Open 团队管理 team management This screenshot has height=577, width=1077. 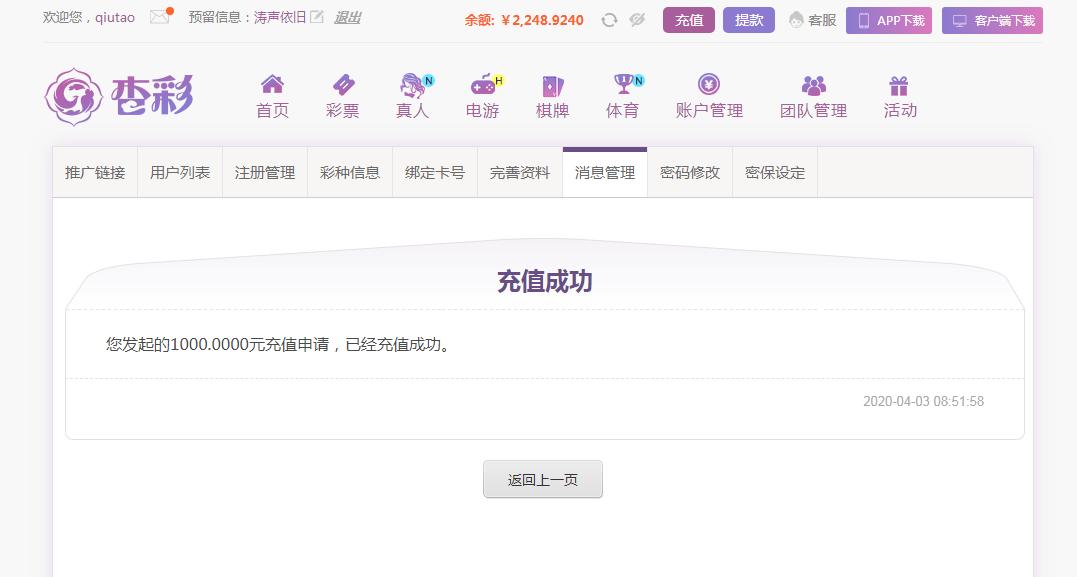(x=814, y=97)
